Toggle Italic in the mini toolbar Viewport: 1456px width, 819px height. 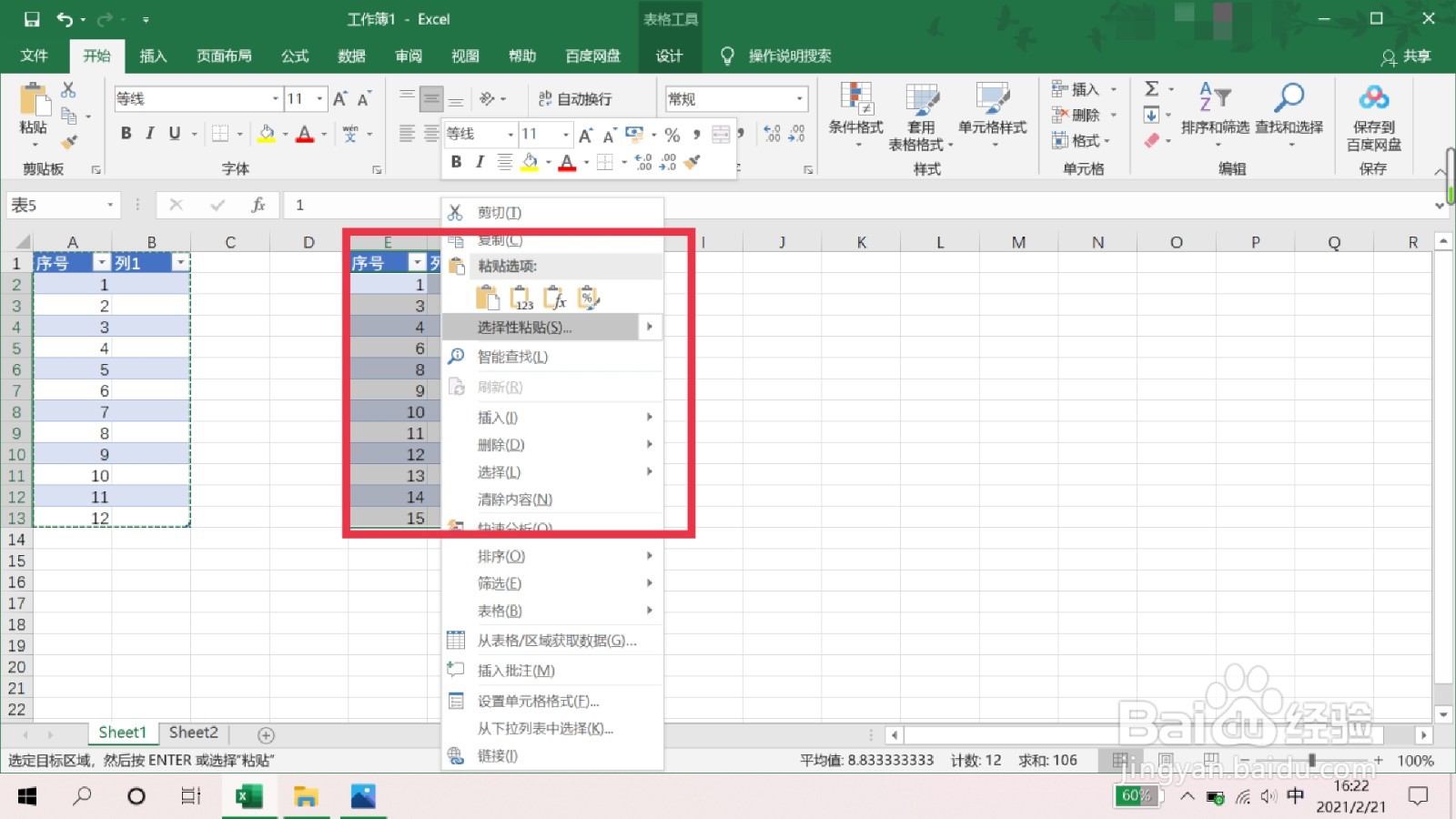[480, 162]
